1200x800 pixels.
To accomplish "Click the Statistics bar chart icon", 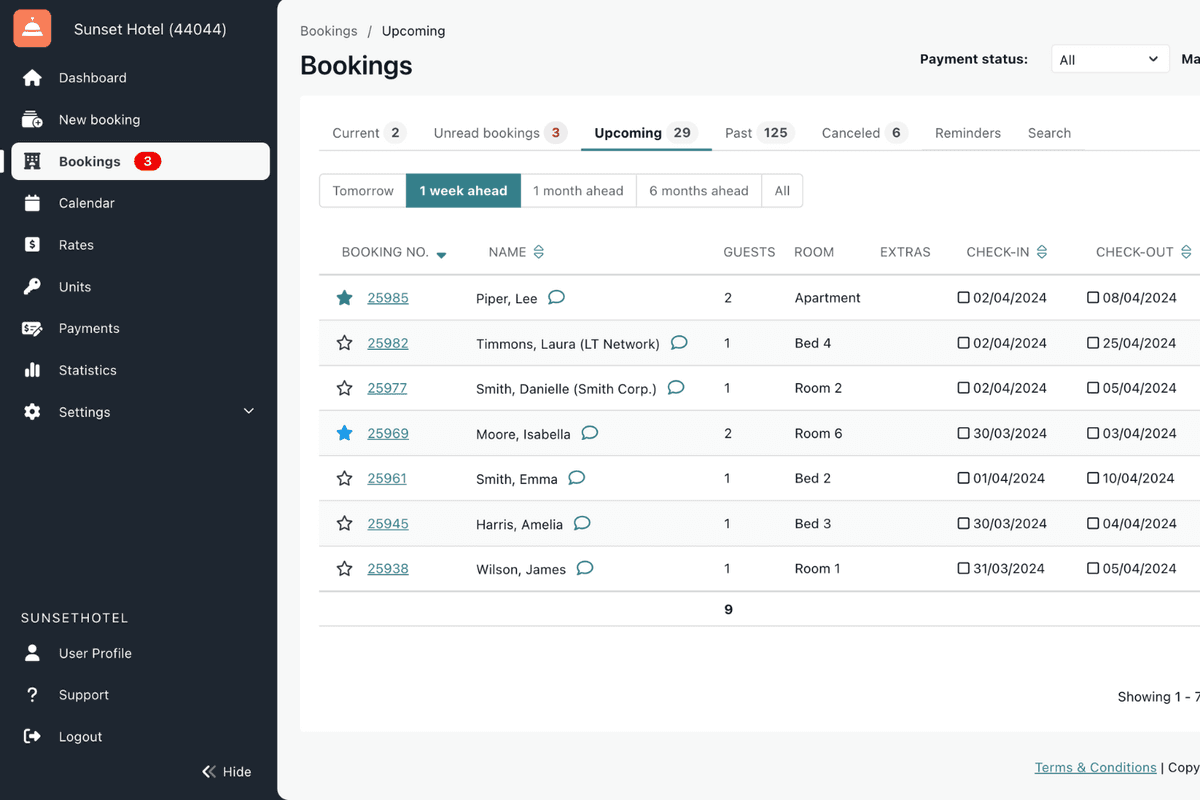I will pos(32,370).
